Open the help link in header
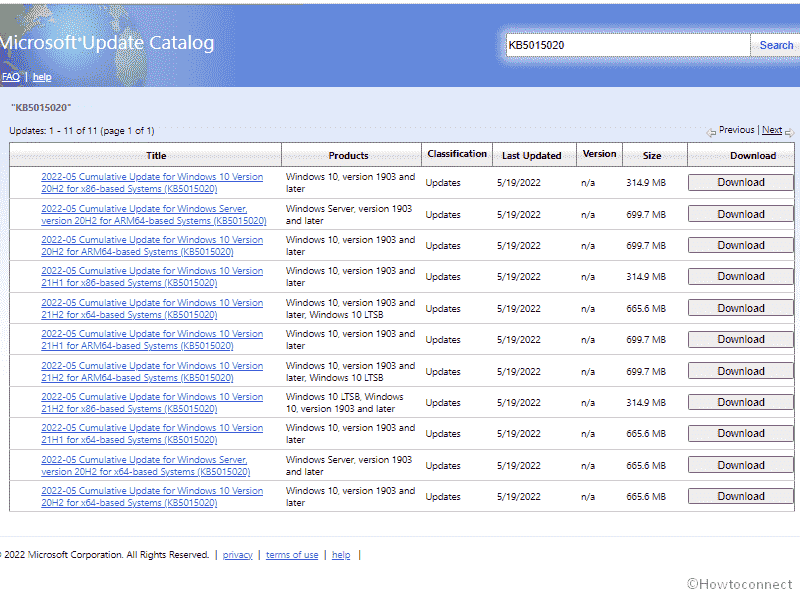This screenshot has height=600, width=800. (42, 77)
